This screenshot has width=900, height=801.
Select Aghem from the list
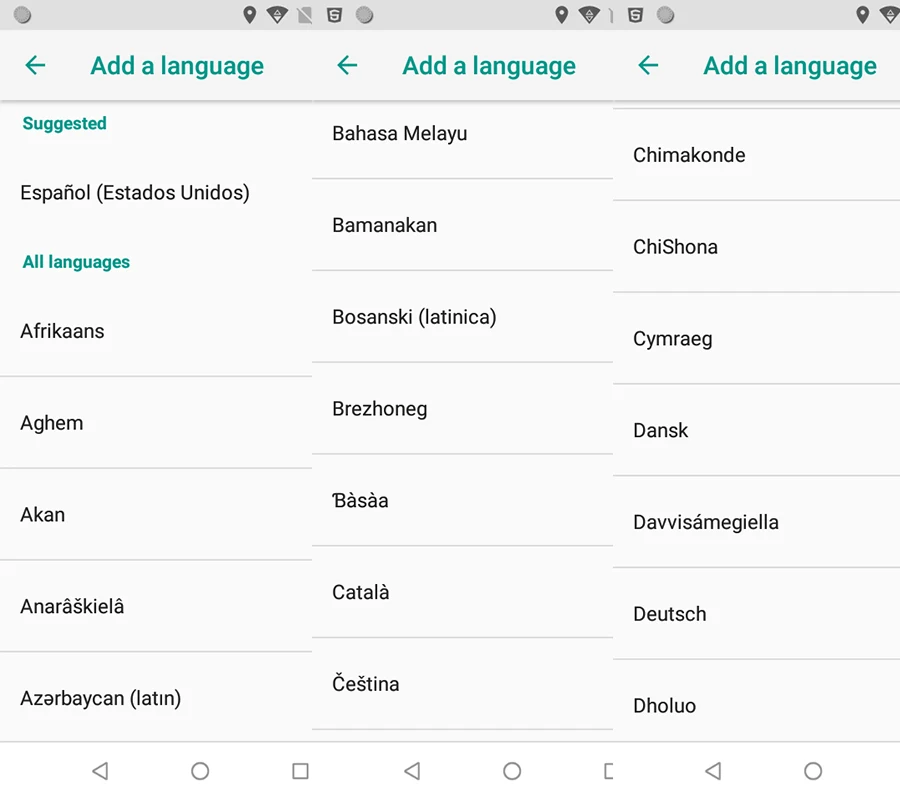(x=156, y=423)
